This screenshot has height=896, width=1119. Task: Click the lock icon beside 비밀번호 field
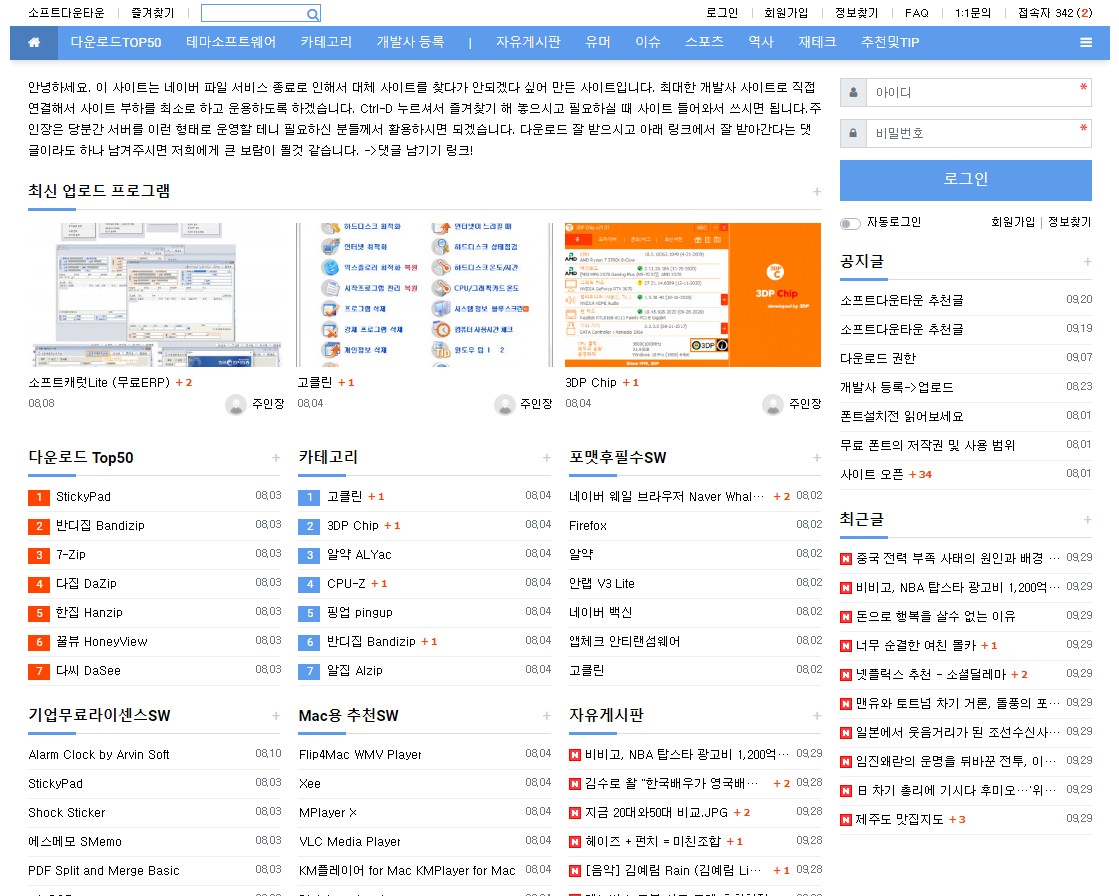click(854, 133)
